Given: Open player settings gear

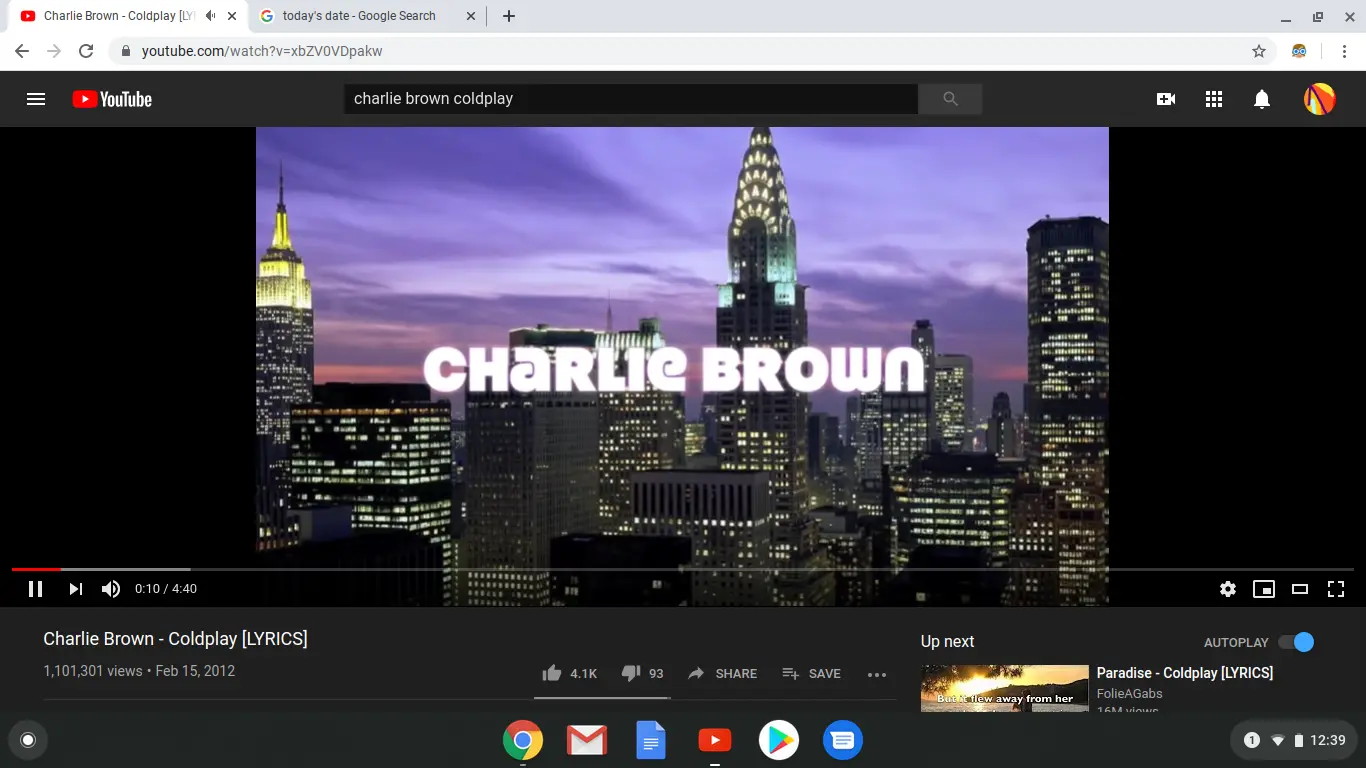Looking at the screenshot, I should click(x=1228, y=589).
